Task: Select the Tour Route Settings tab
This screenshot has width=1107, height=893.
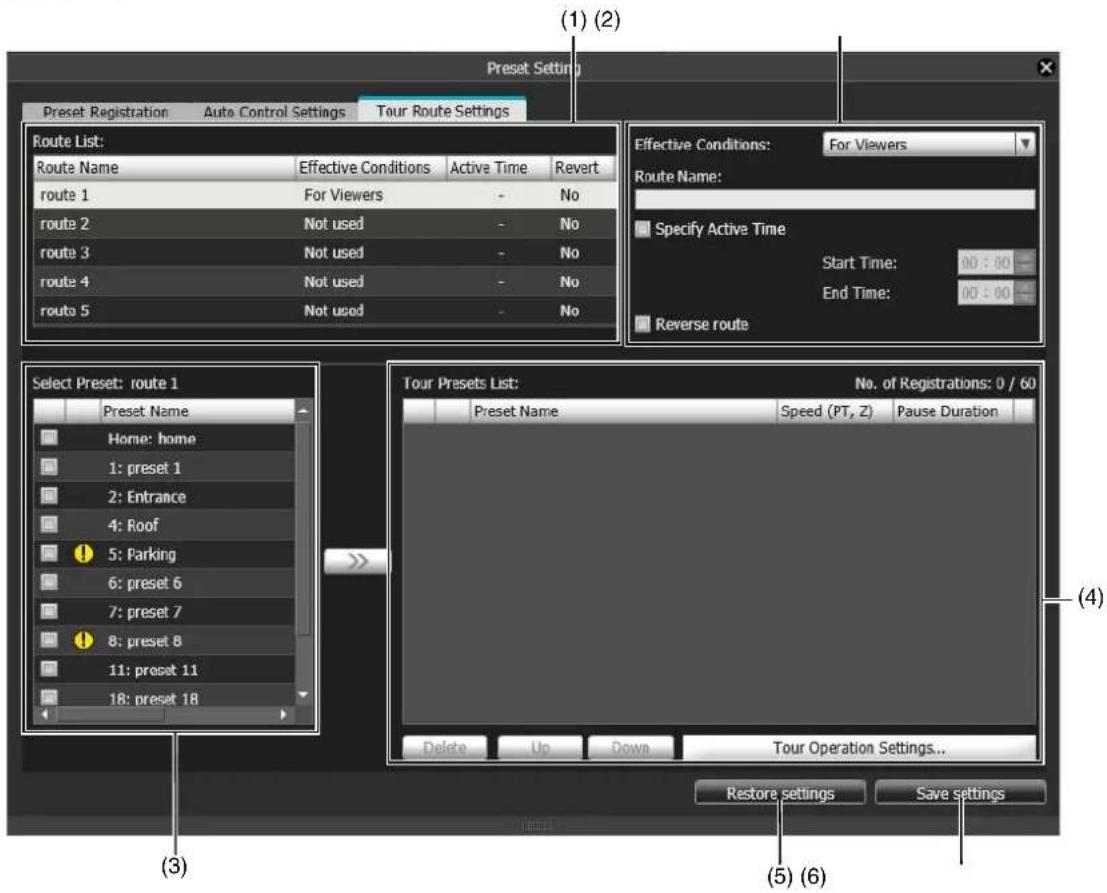Action: click(x=443, y=110)
